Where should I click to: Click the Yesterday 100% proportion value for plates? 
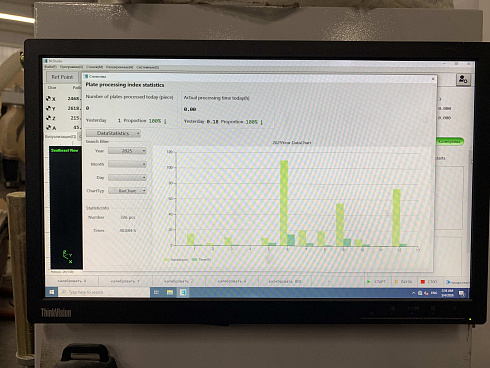[155, 121]
